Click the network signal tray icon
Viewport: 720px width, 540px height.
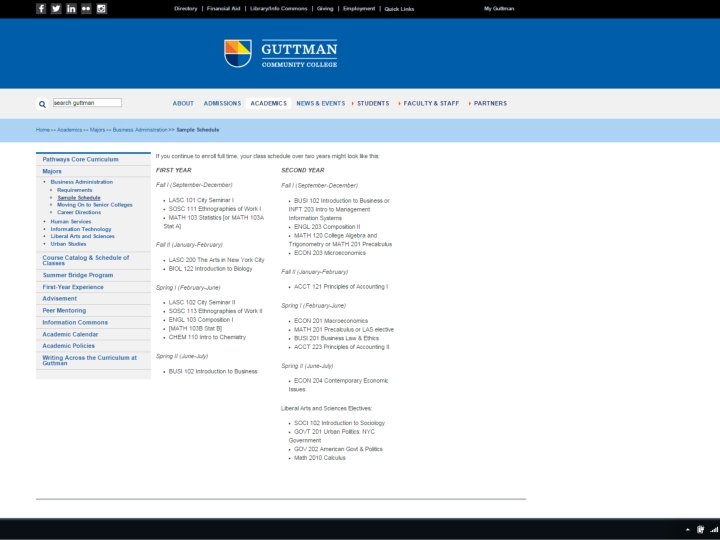click(714, 529)
